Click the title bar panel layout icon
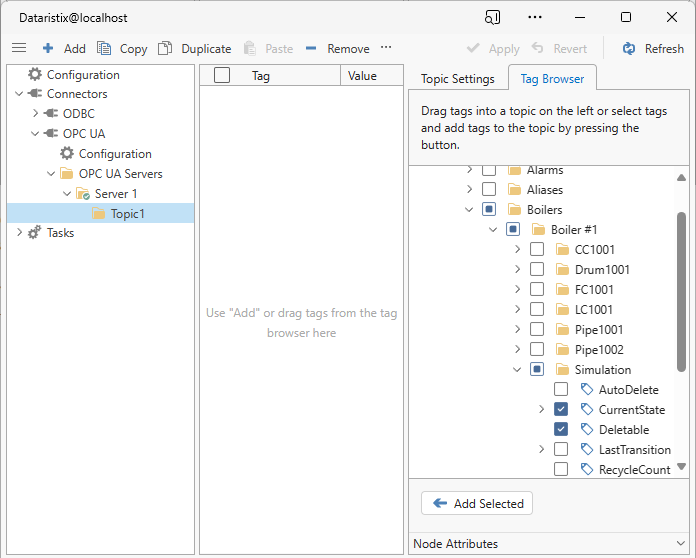 pyautogui.click(x=492, y=17)
